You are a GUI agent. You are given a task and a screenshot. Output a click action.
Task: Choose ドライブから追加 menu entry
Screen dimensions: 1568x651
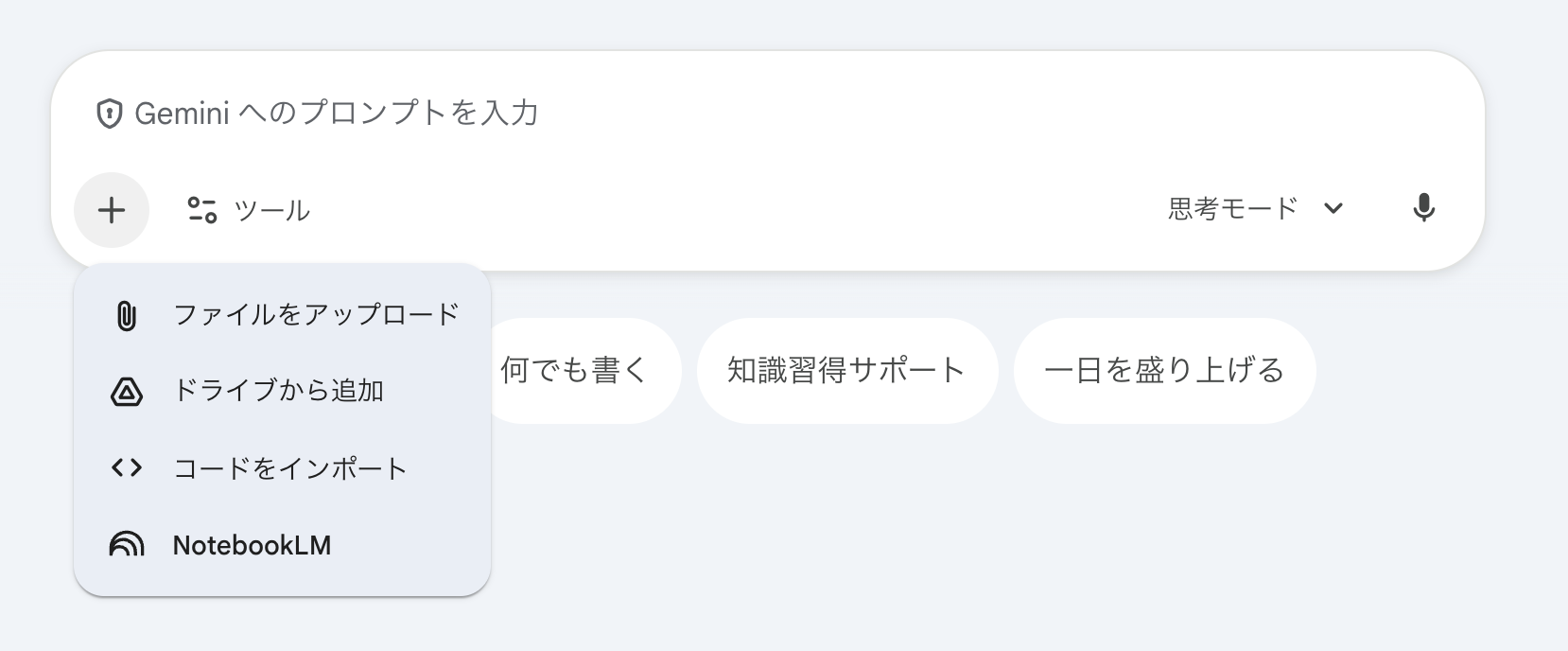(278, 391)
